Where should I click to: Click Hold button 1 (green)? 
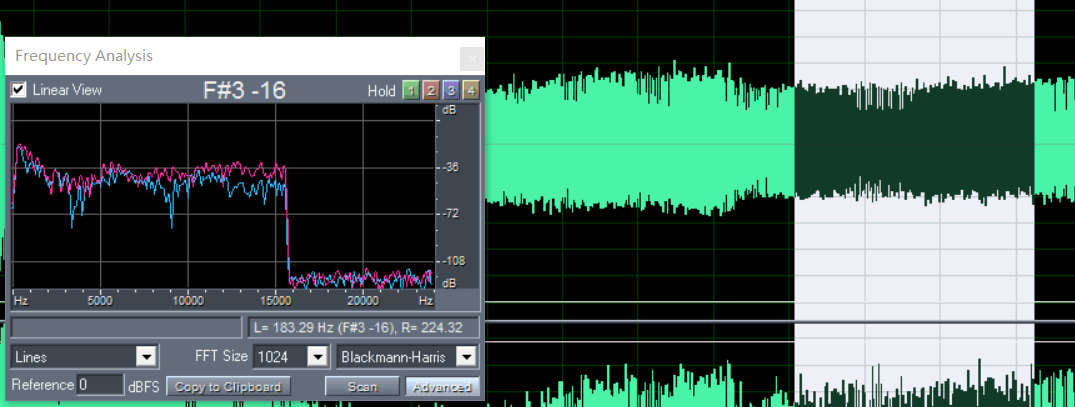[x=410, y=91]
